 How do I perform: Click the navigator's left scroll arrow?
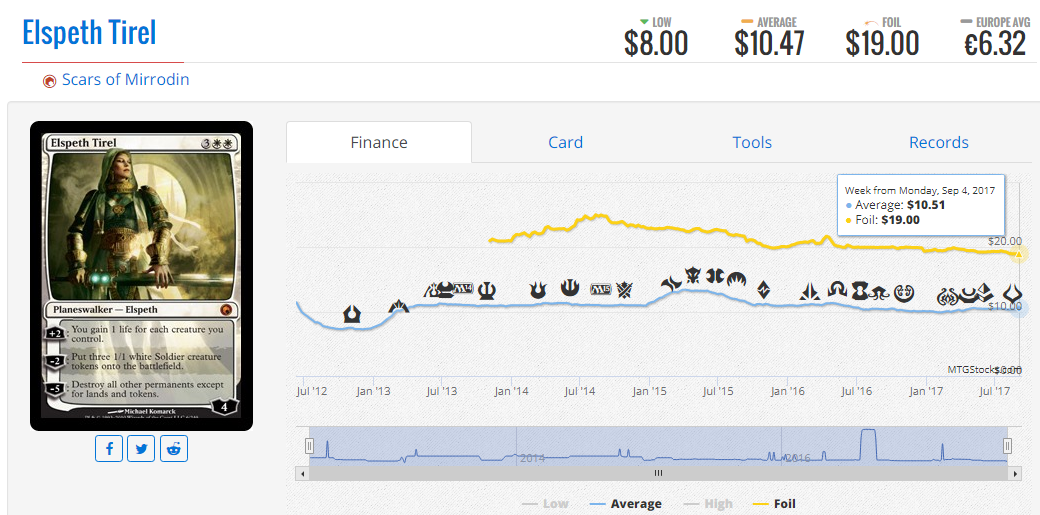coord(301,473)
